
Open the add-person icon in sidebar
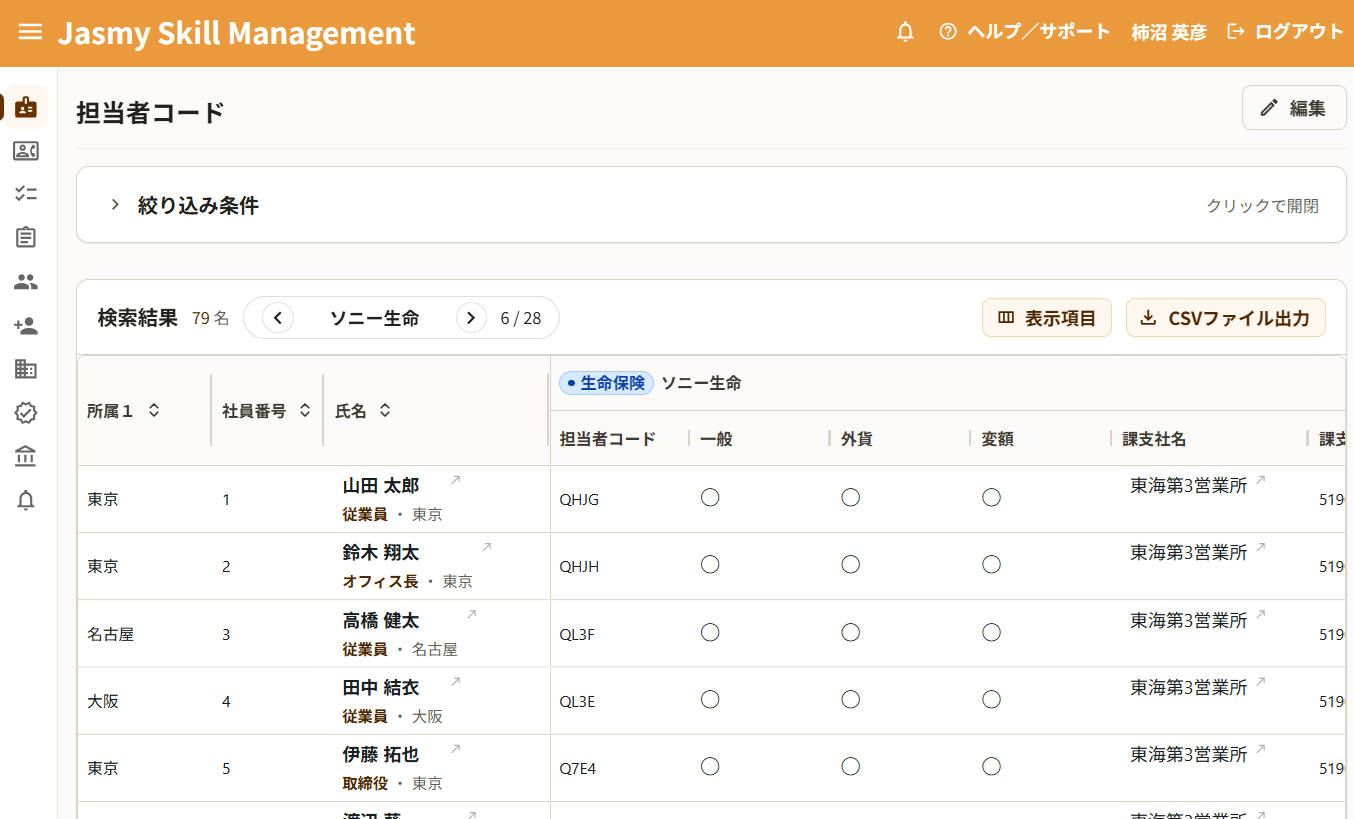[x=26, y=326]
